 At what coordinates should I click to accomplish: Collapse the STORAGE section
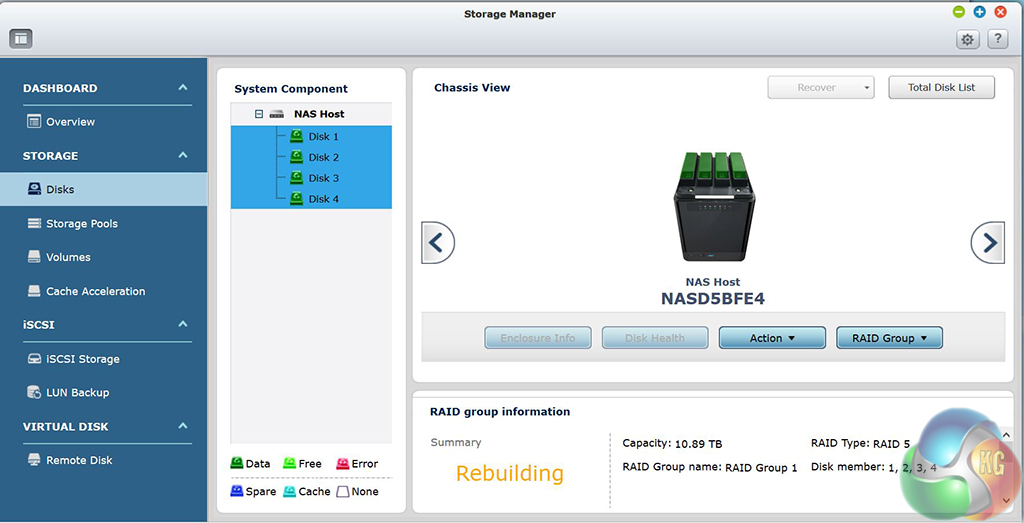[x=183, y=155]
